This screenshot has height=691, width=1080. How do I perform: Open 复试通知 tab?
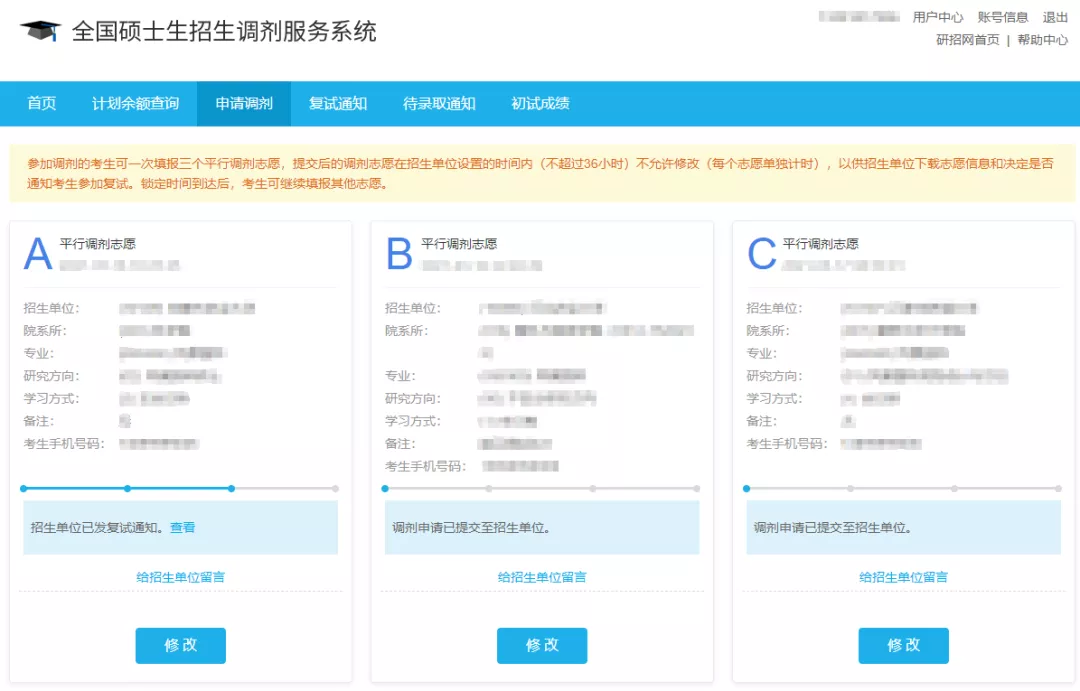click(338, 104)
